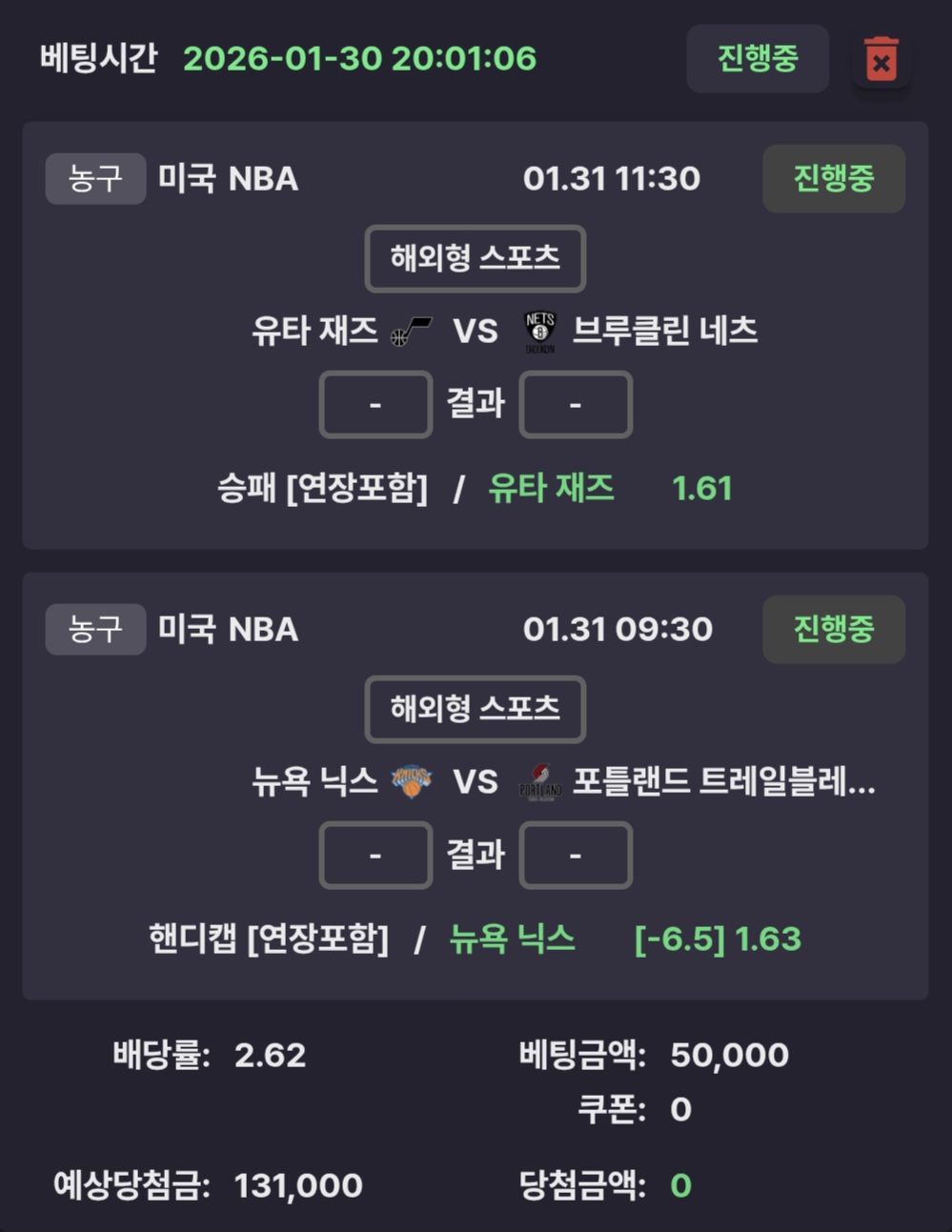Viewport: 952px width, 1232px height.
Task: Click 해외형 스포츠 label for Knicks game
Action: (x=475, y=709)
